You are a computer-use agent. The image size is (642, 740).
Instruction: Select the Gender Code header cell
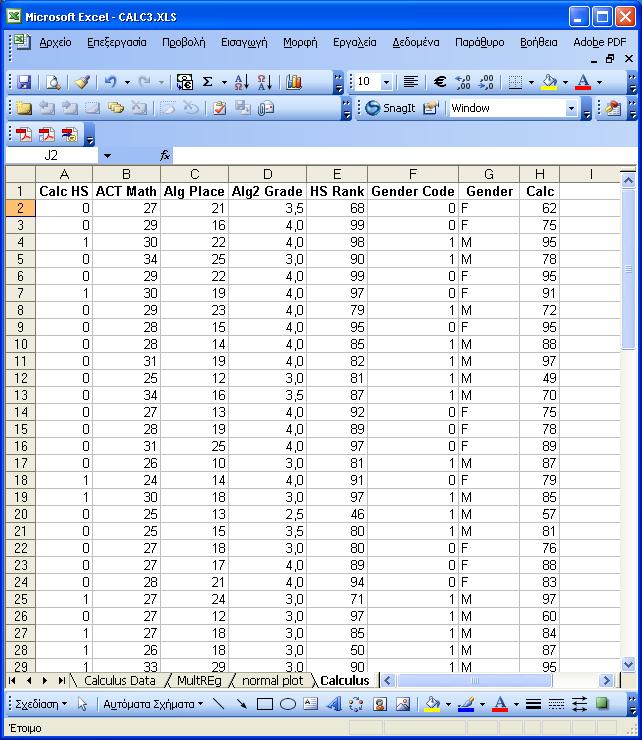[x=413, y=191]
